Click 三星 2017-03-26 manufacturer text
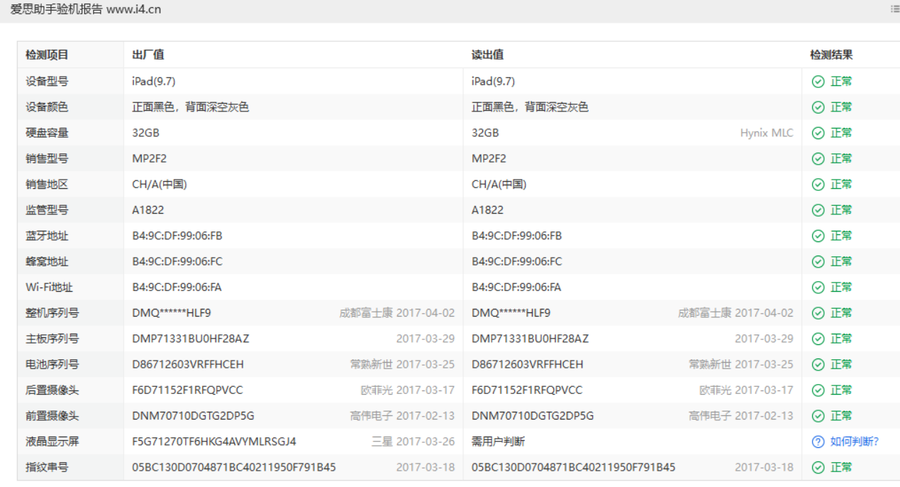900x487 pixels. pyautogui.click(x=413, y=442)
